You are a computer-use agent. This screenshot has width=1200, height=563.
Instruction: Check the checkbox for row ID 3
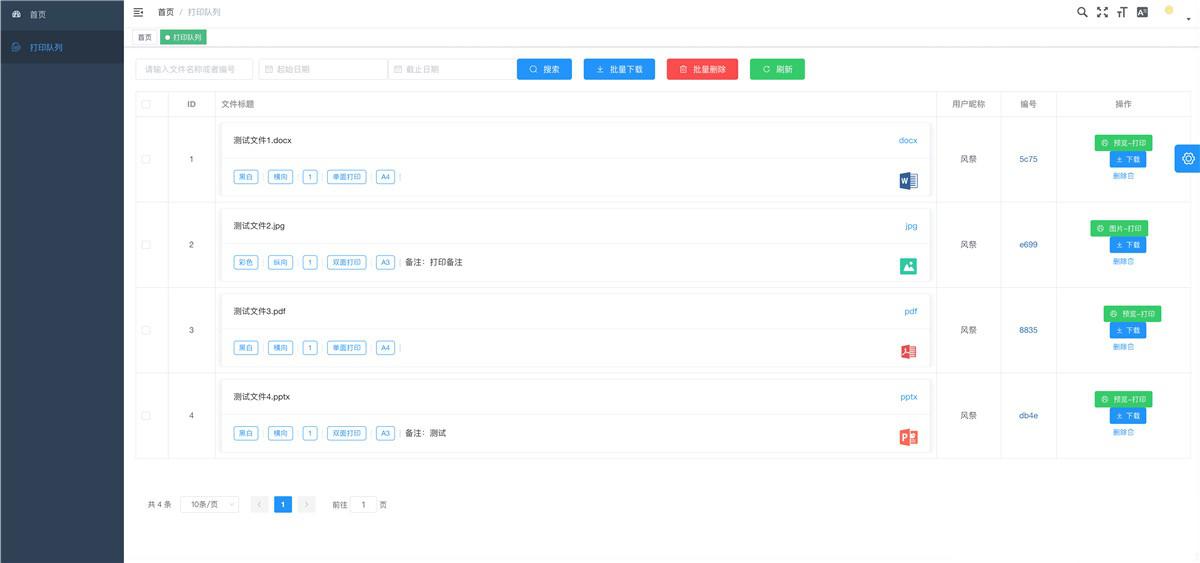click(146, 330)
